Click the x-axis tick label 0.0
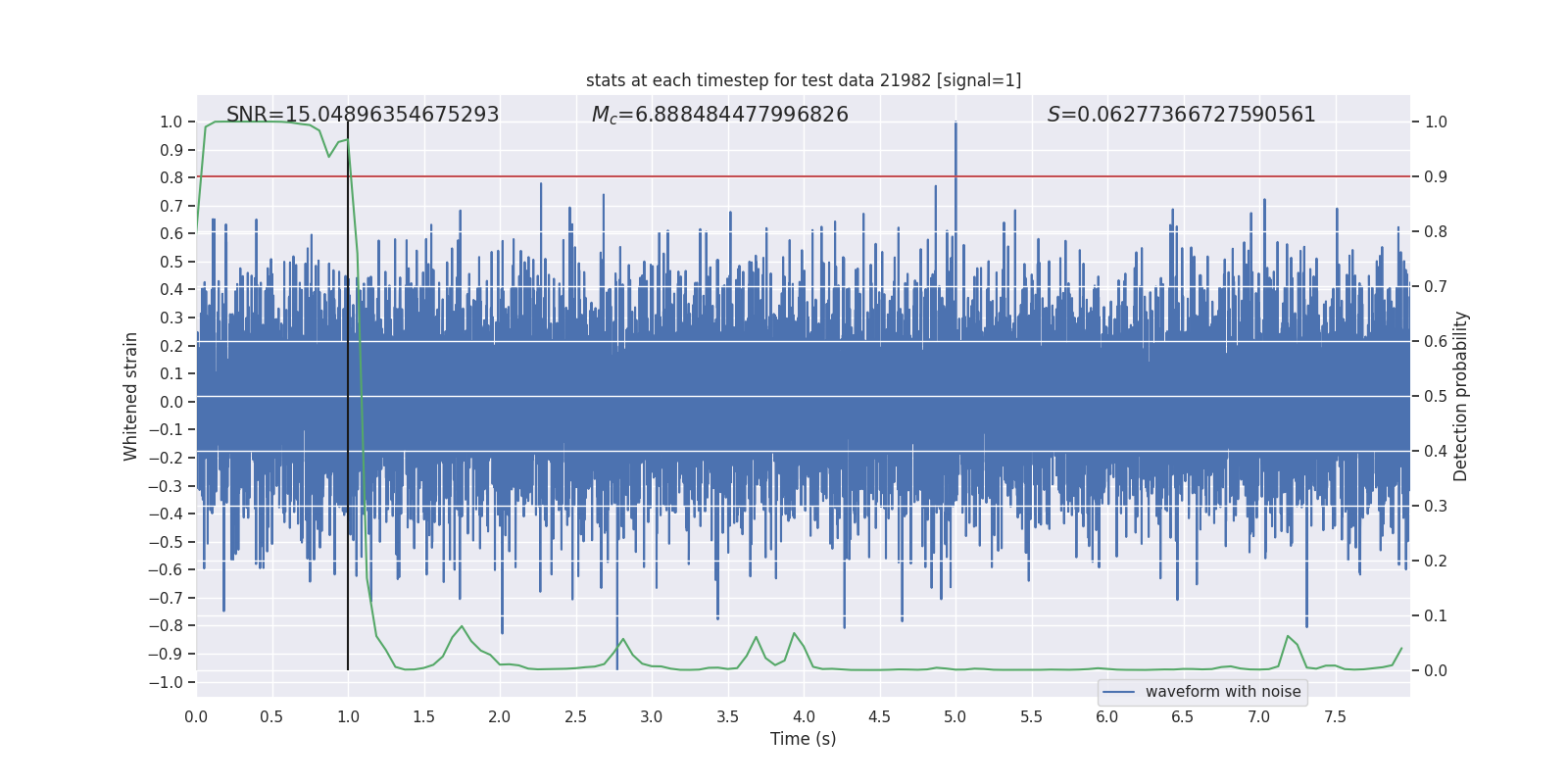This screenshot has width=1568, height=784. (x=196, y=717)
